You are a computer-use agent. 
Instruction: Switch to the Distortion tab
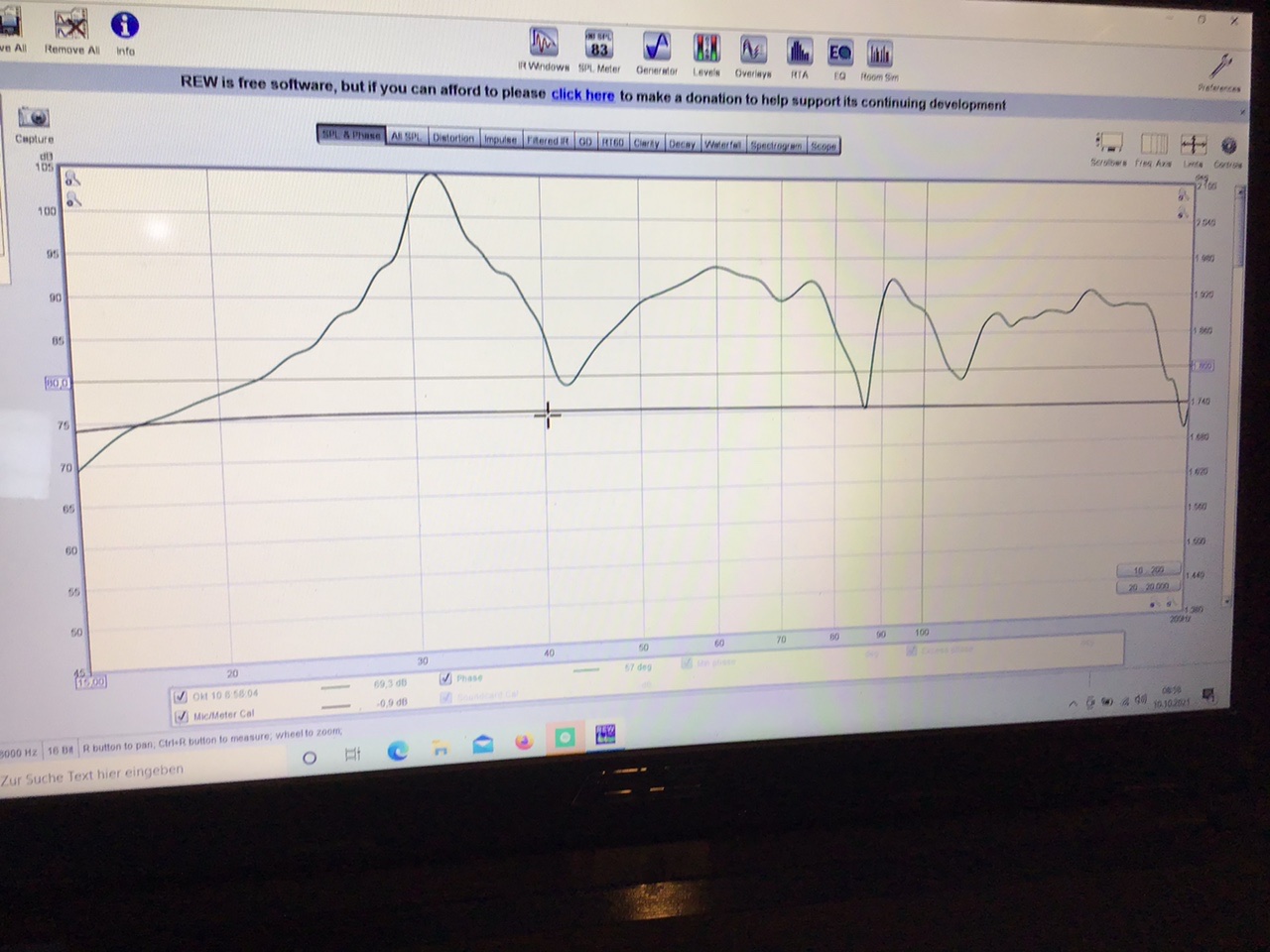click(452, 138)
